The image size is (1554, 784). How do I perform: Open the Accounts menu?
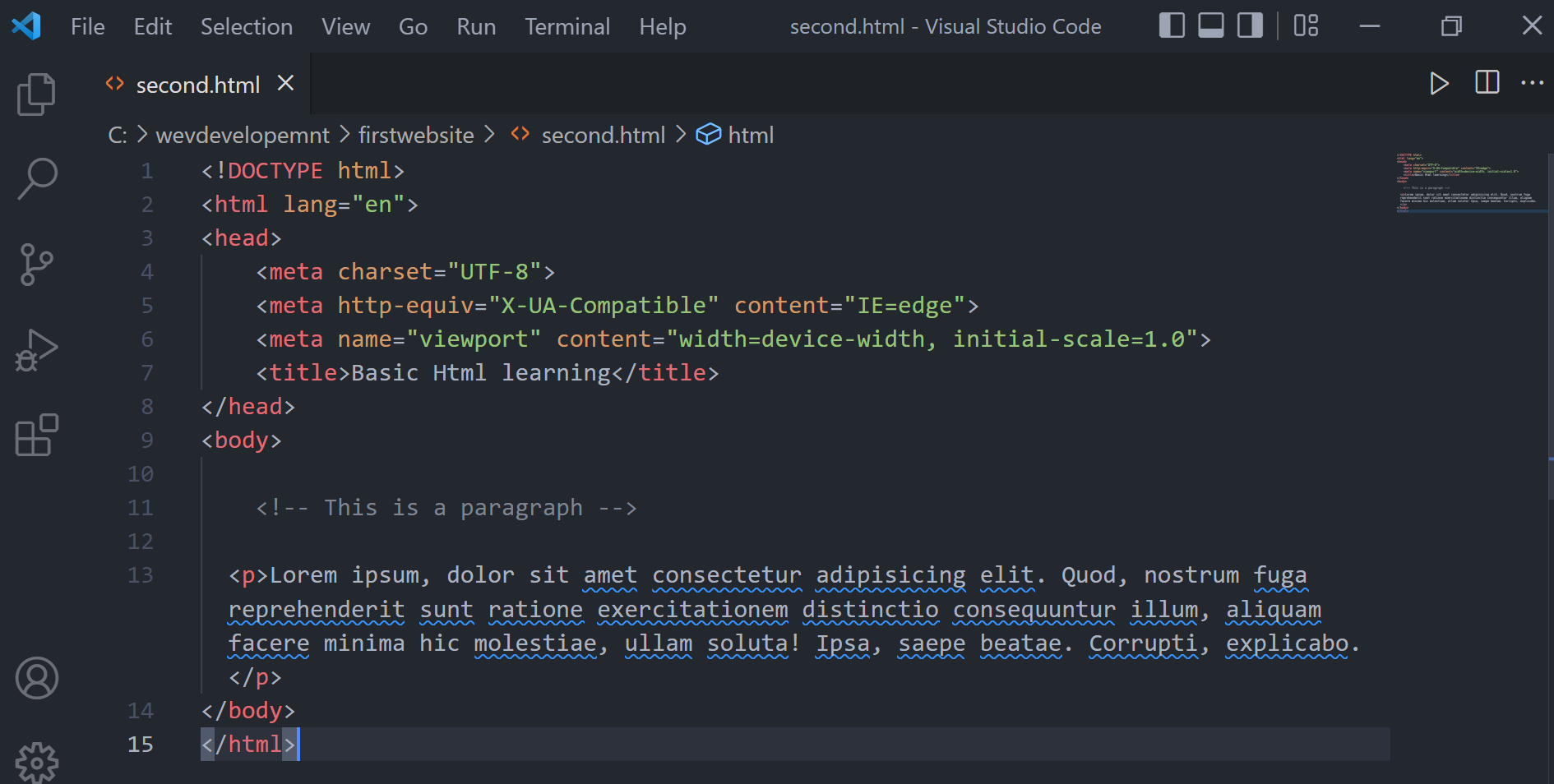(37, 679)
